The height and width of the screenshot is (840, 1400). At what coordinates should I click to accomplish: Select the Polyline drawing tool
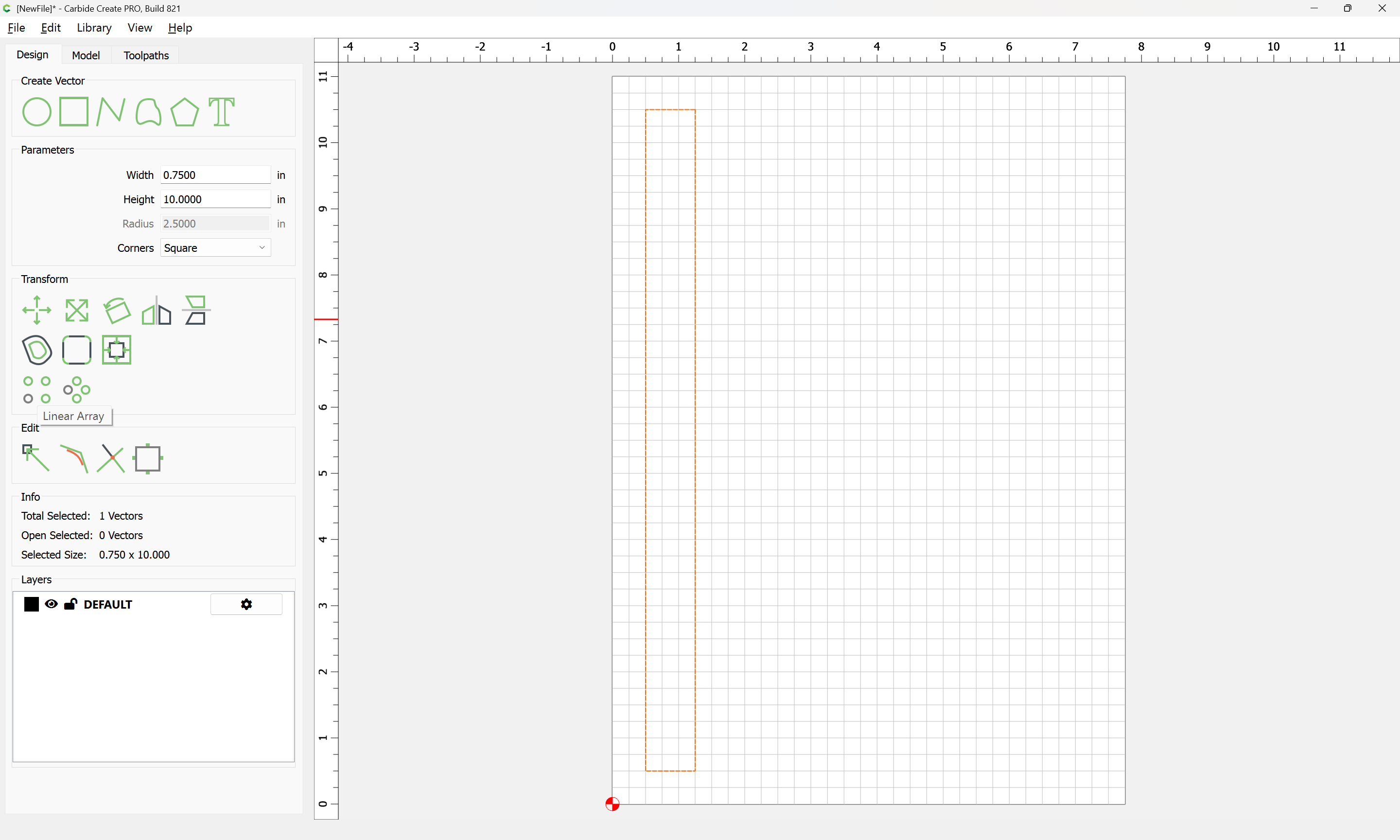click(x=110, y=111)
